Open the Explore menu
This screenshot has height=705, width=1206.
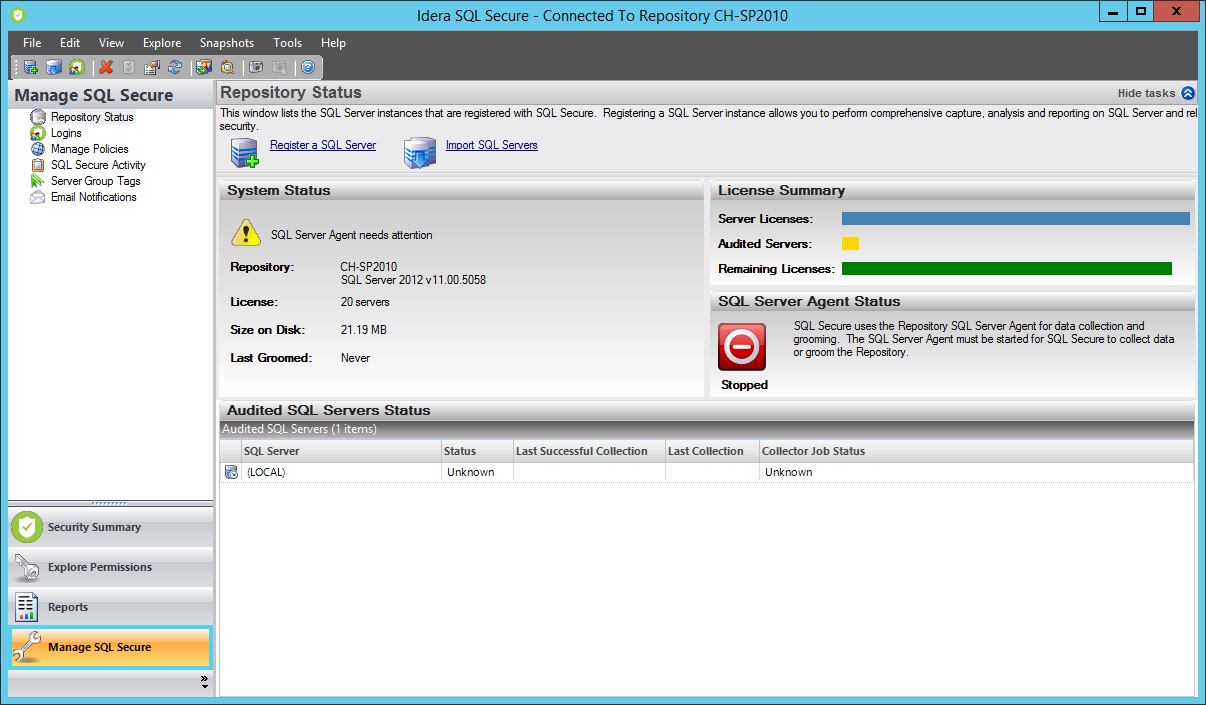point(162,43)
